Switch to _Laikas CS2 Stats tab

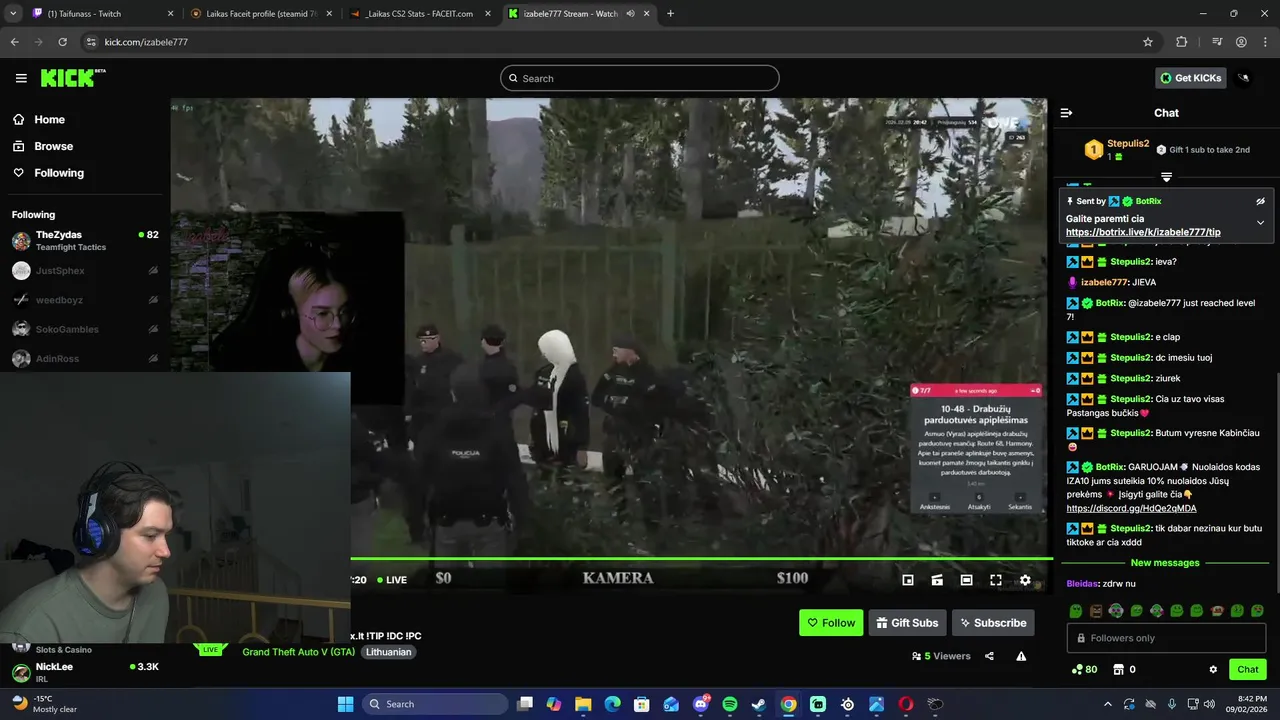(x=420, y=14)
